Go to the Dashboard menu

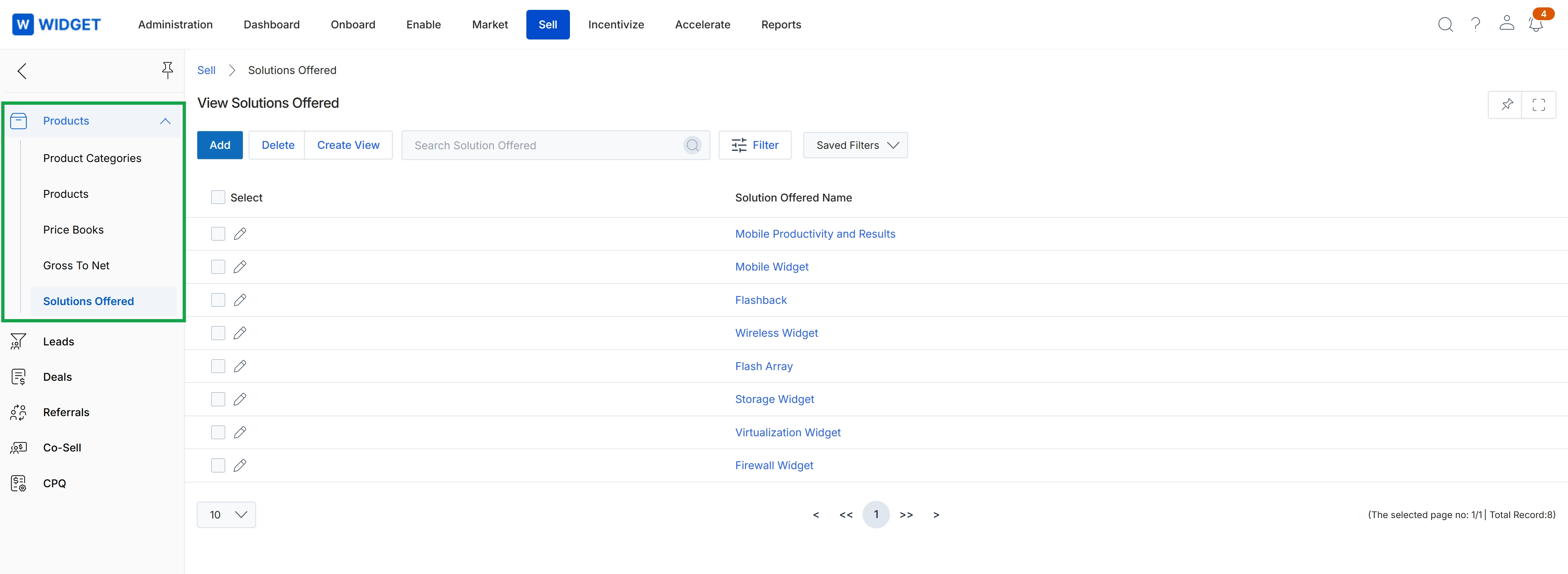[272, 24]
